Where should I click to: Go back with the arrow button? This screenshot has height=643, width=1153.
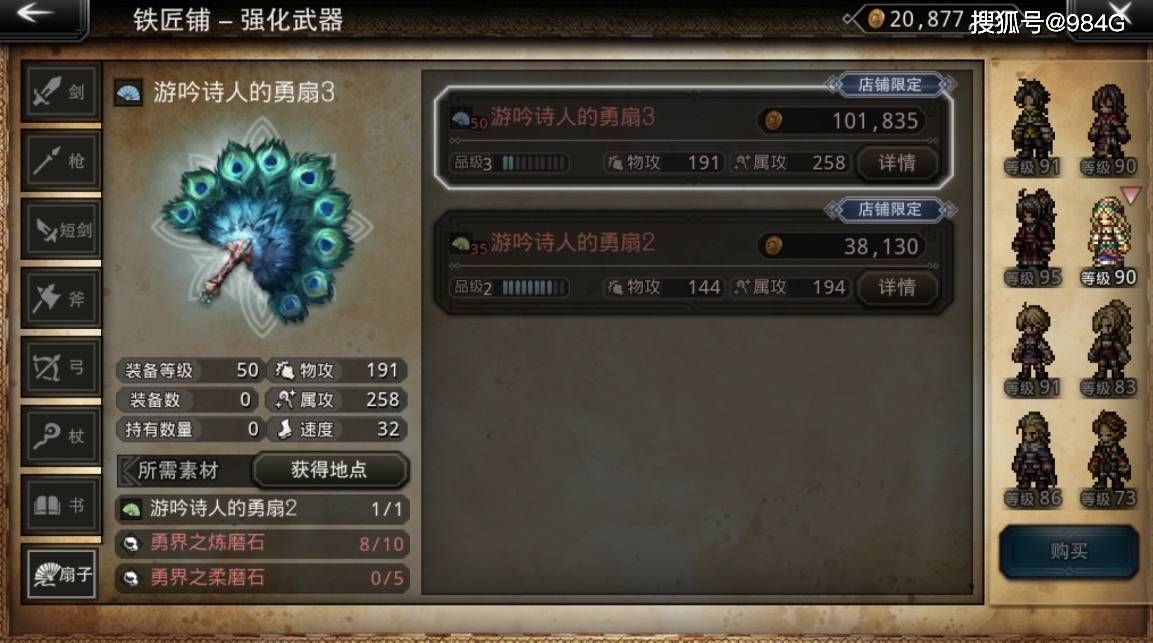pos(40,16)
